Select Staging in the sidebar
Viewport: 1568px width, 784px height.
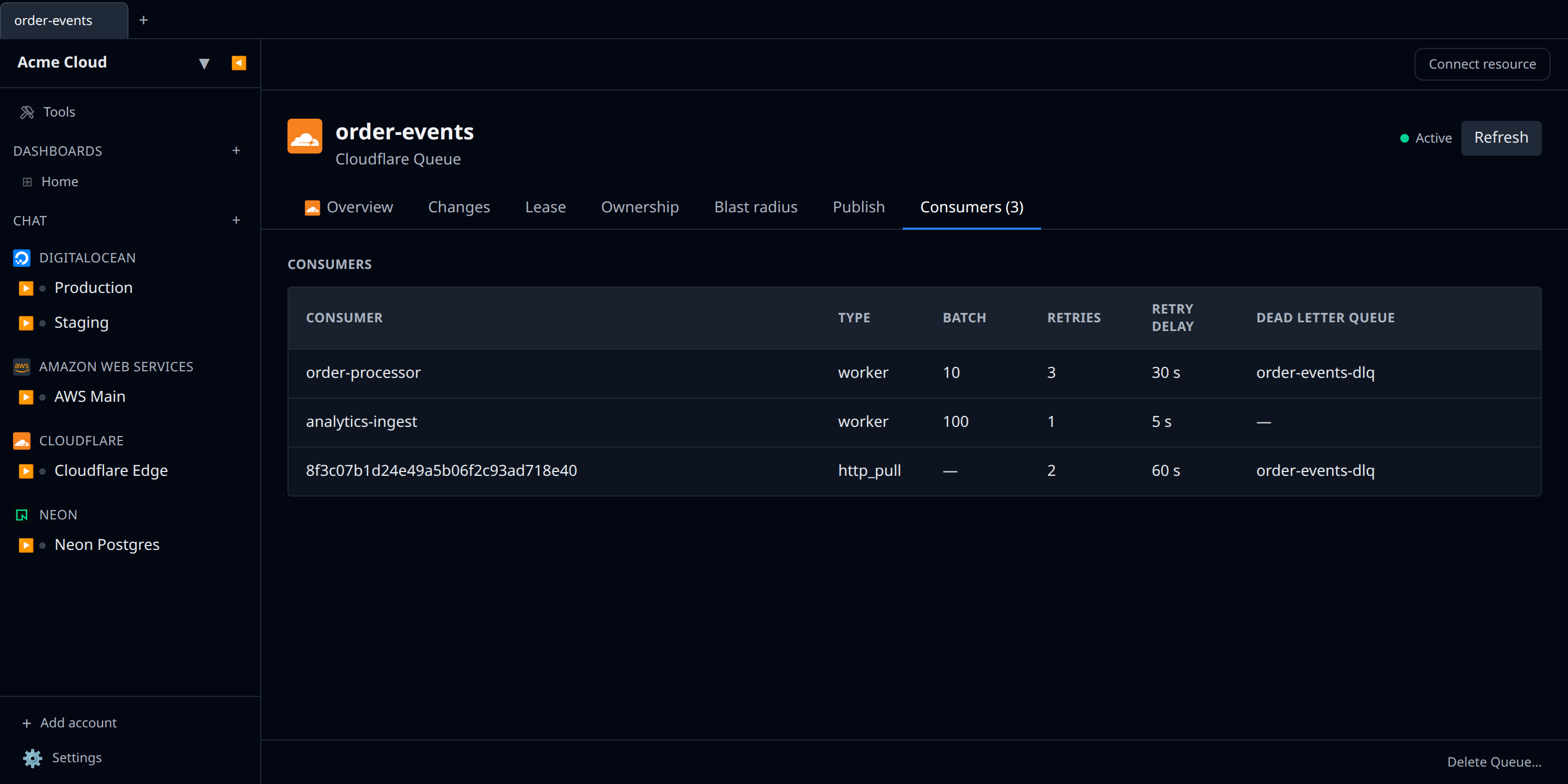tap(82, 323)
